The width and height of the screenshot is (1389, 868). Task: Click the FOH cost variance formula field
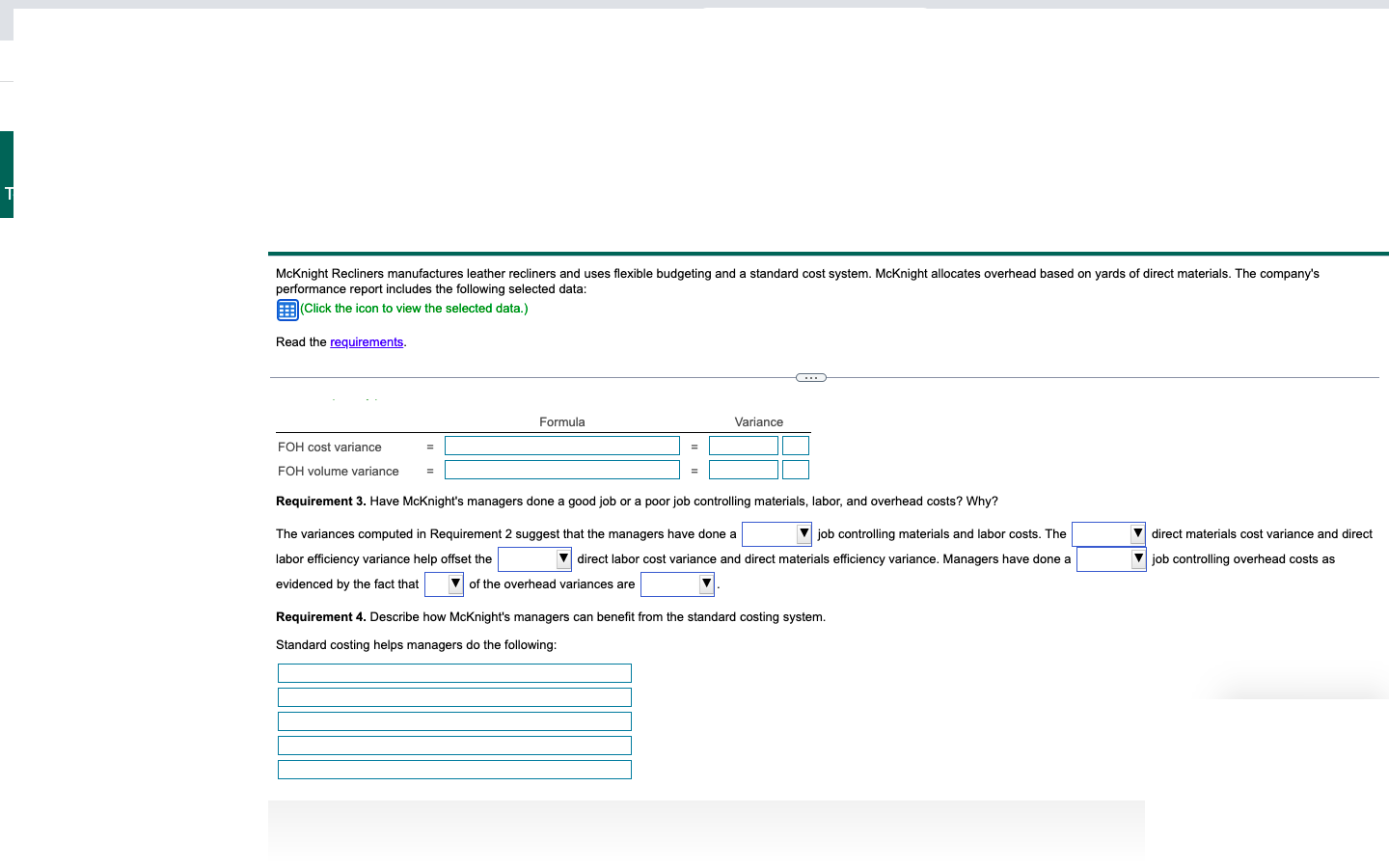(562, 446)
